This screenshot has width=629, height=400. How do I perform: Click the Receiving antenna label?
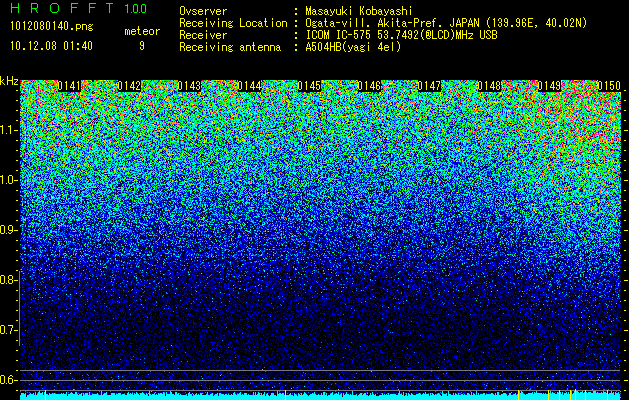point(230,47)
